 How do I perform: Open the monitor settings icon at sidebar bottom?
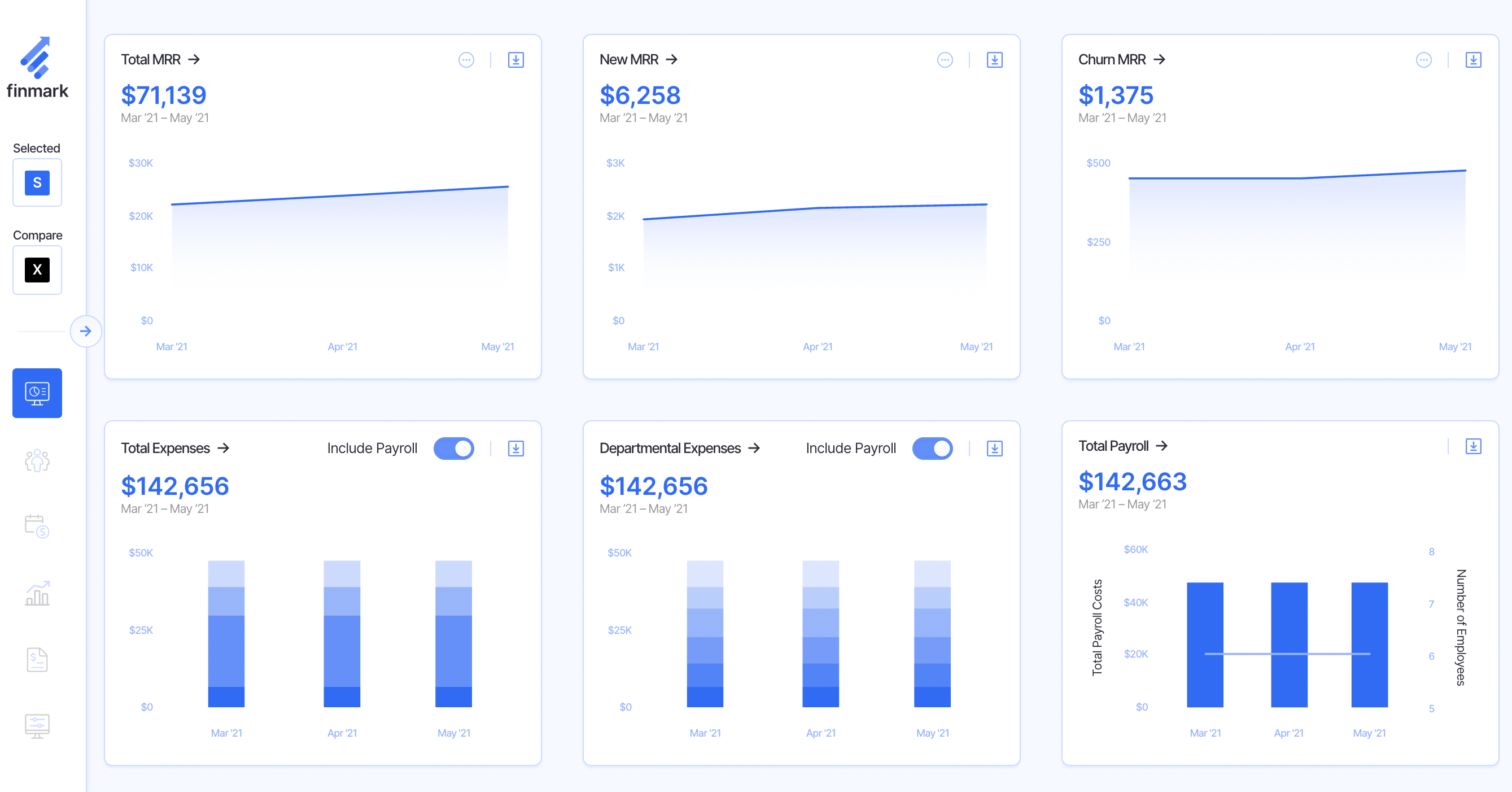coord(37,724)
